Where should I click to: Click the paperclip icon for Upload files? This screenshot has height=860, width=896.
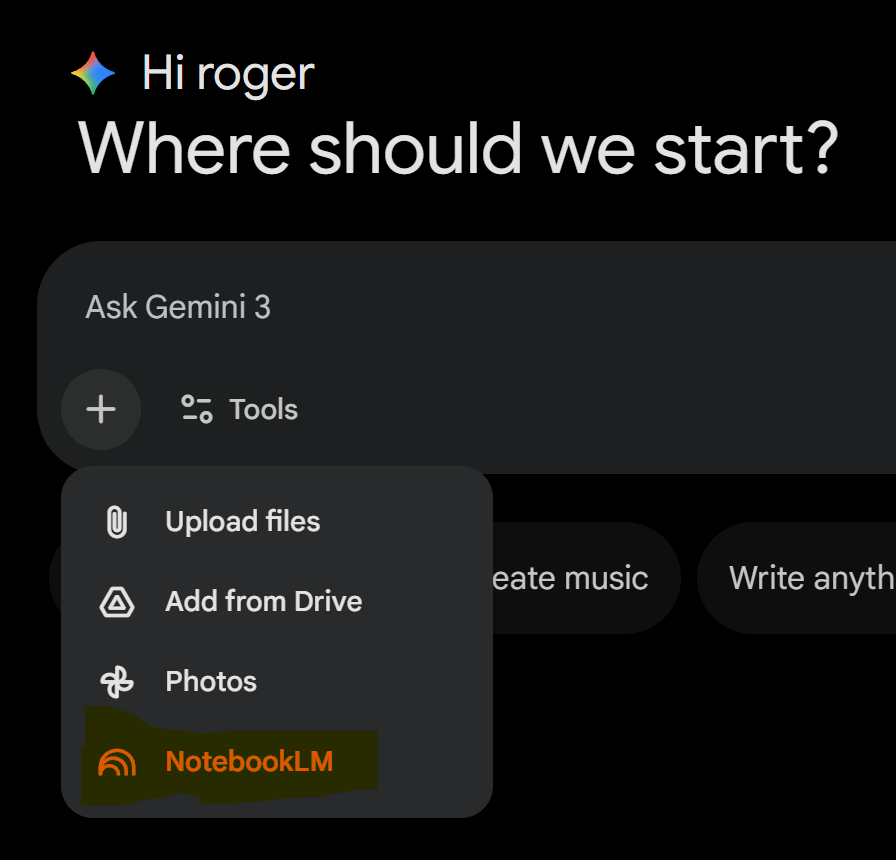(117, 522)
